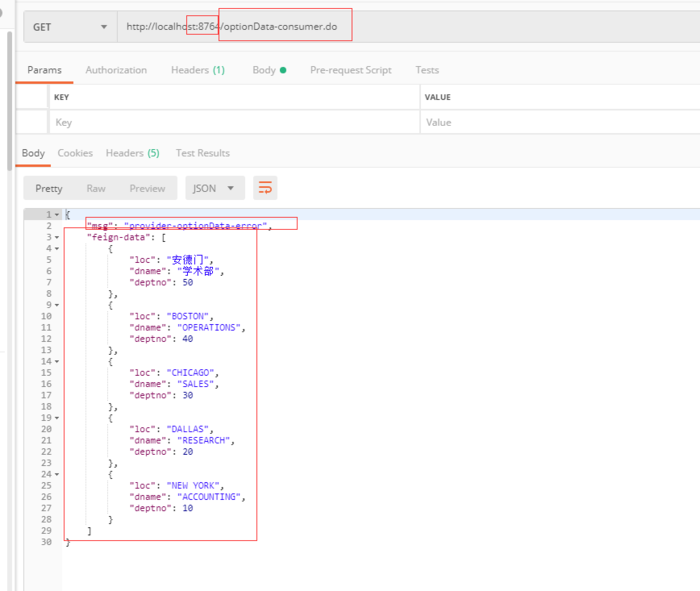Image resolution: width=700 pixels, height=591 pixels.
Task: Click the "OPERATIONS" dname value
Action: point(209,328)
